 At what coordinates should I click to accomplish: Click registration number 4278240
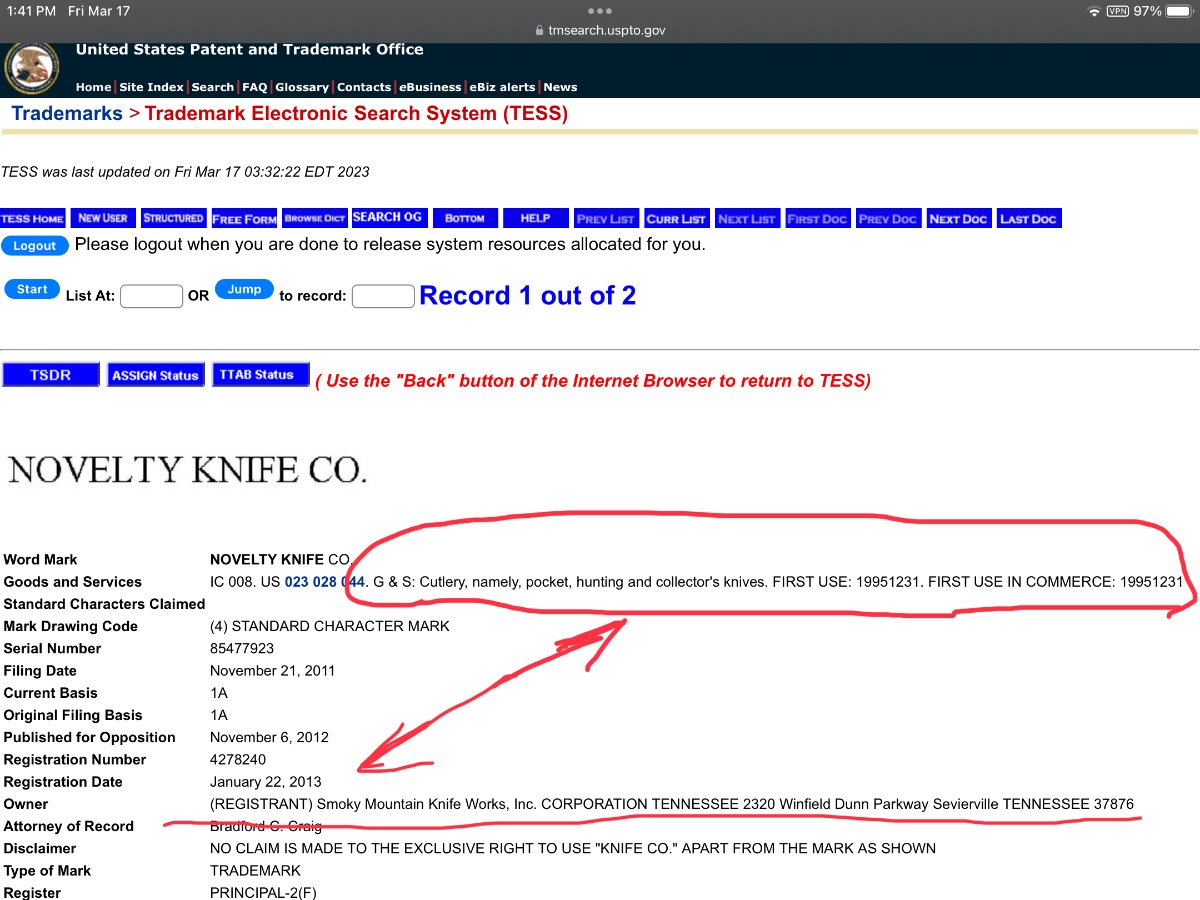238,760
